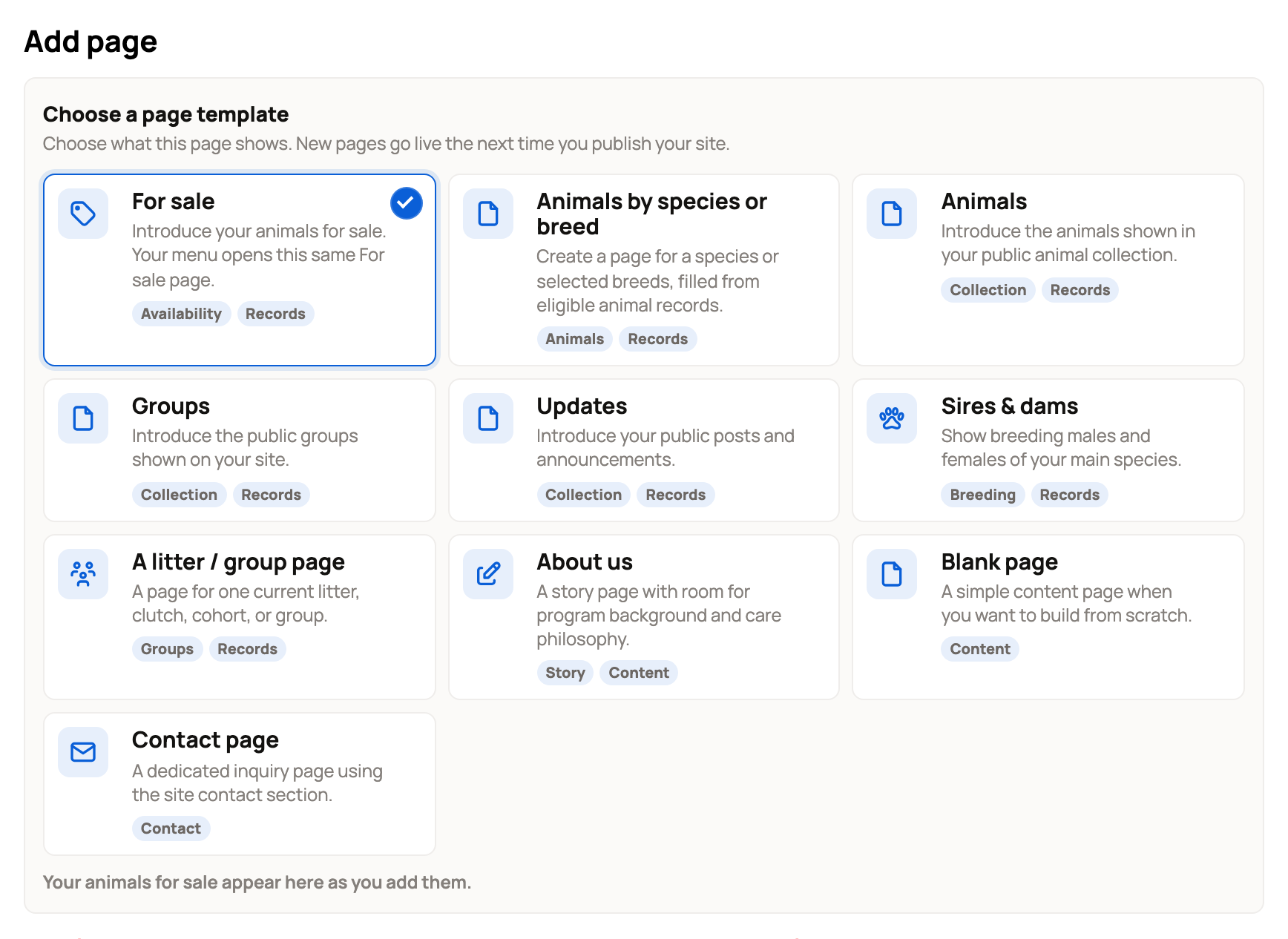The image size is (1288, 939).
Task: Click the Story tag on About us
Action: tap(565, 673)
